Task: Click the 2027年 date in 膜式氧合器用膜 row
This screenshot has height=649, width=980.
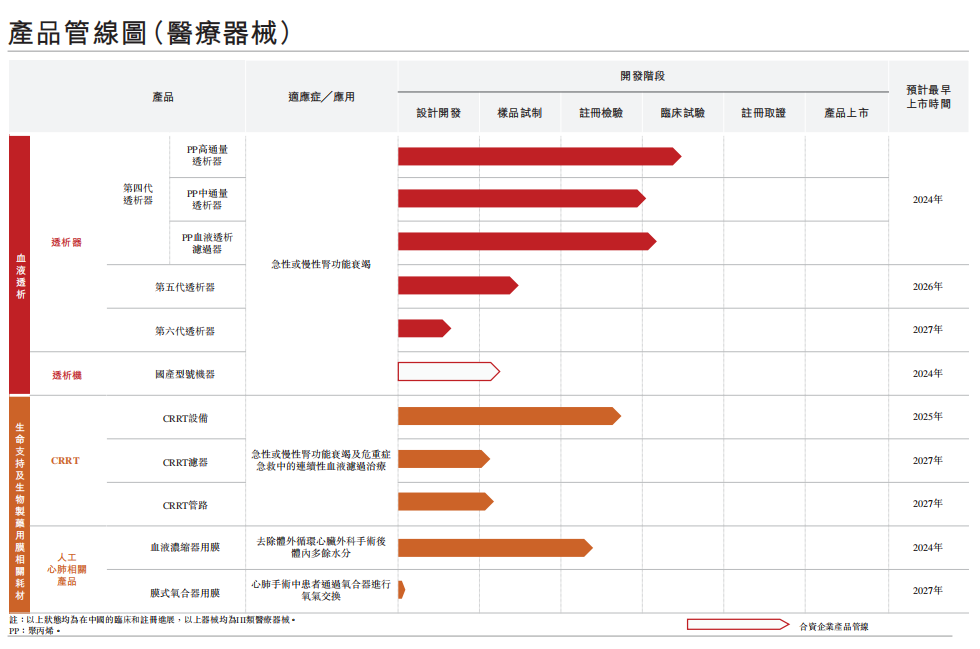Action: [928, 590]
